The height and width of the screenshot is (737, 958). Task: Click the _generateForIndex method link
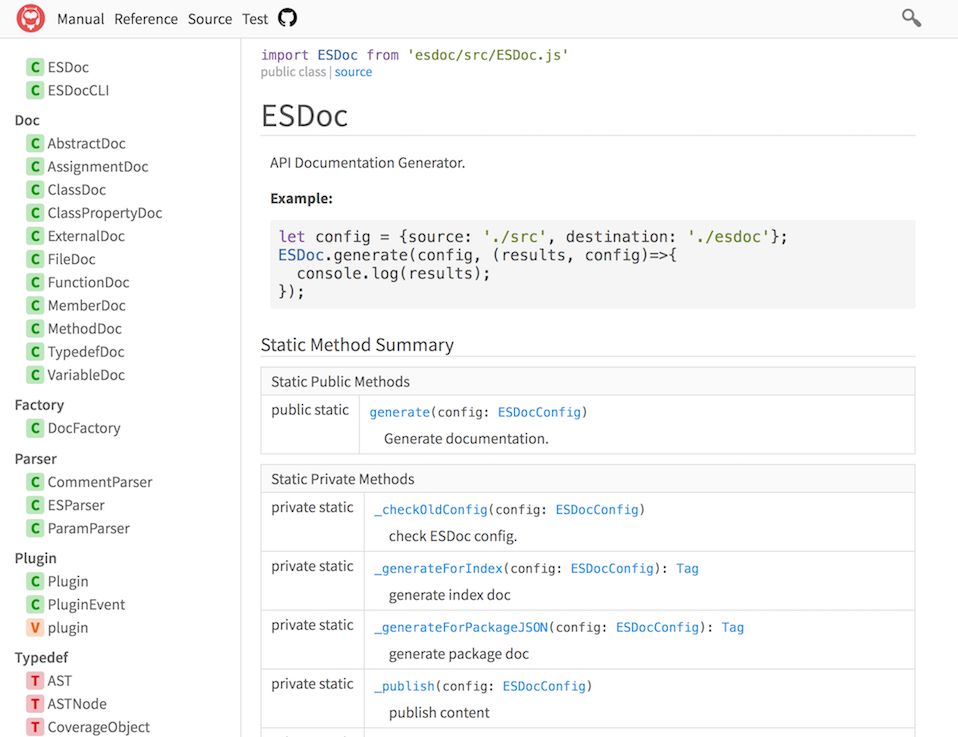(437, 568)
